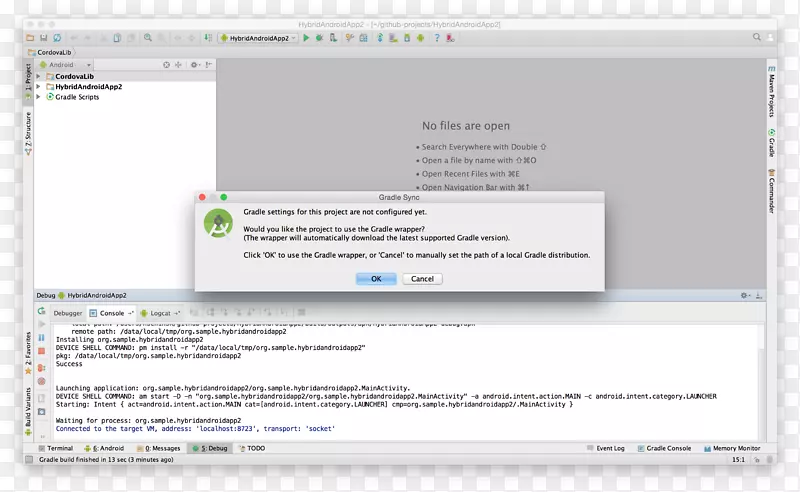Click the Rerun icon in the Debug panel
This screenshot has height=492, width=800.
pos(41,311)
